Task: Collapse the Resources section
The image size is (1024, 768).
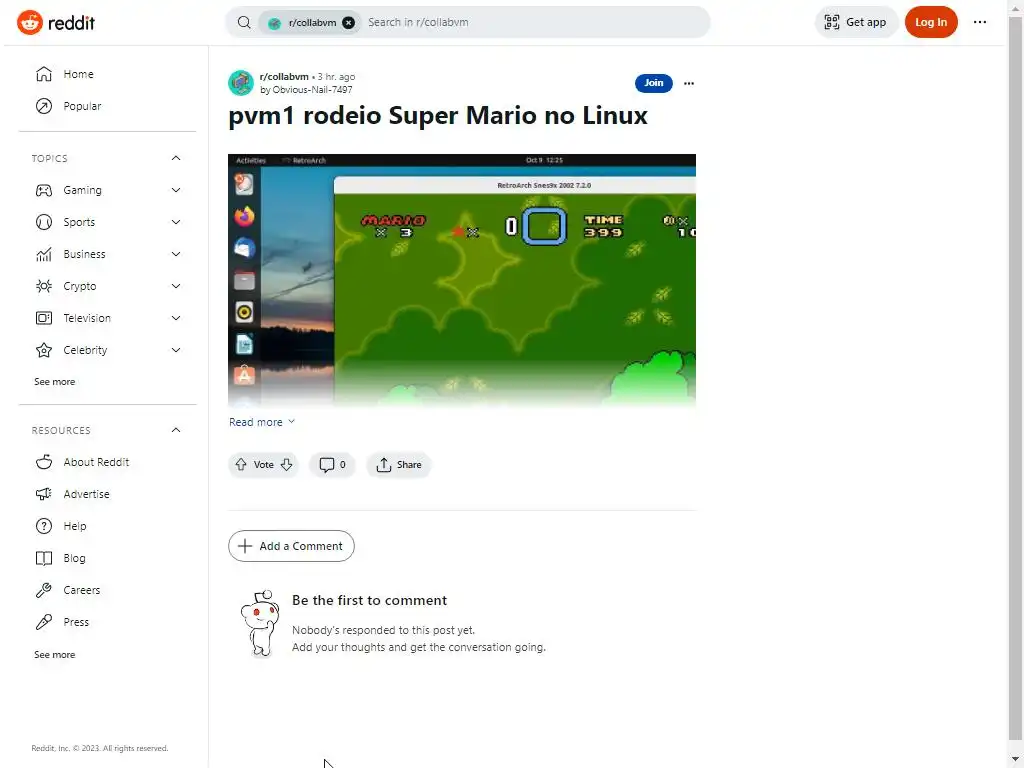Action: [176, 430]
